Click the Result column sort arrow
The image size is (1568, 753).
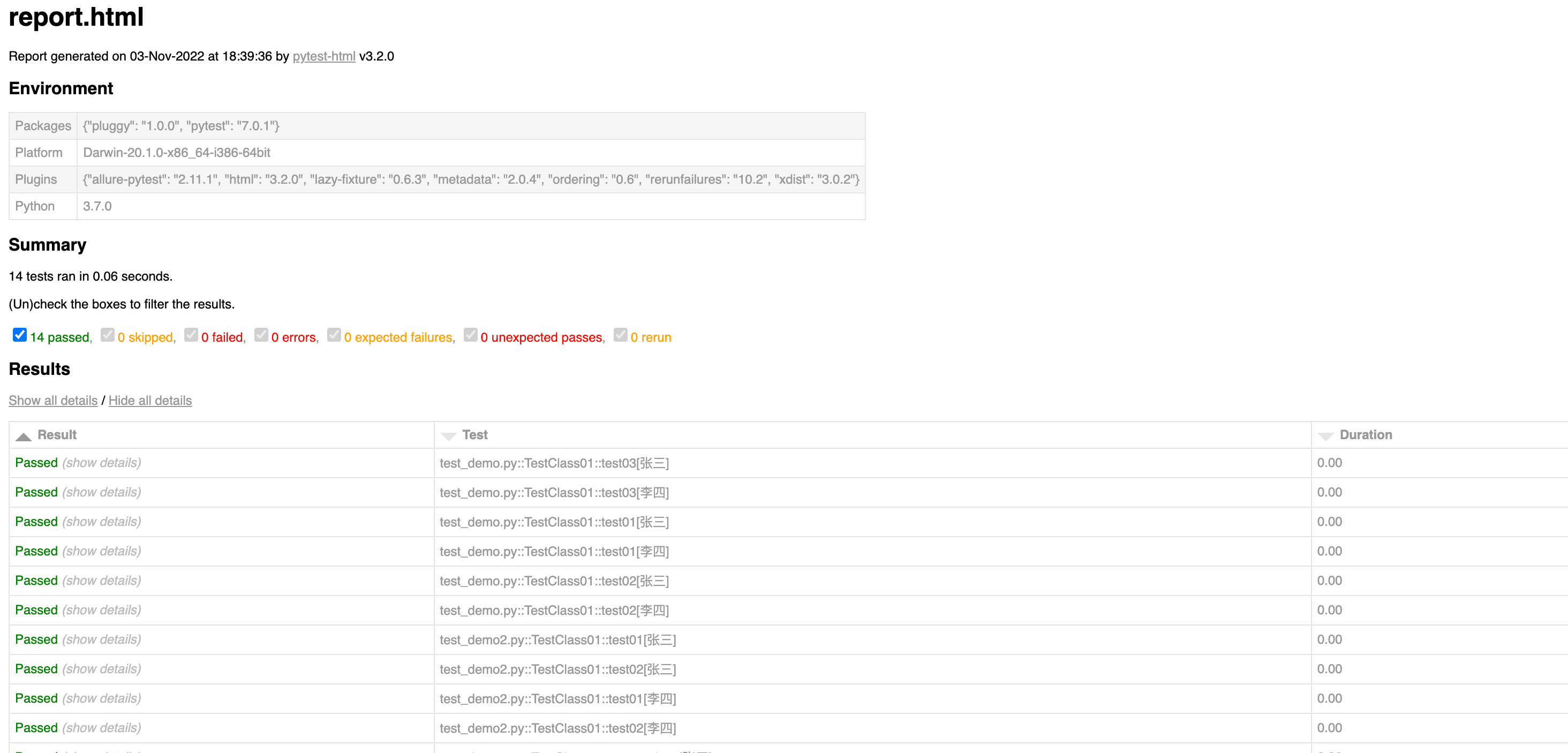click(x=23, y=436)
